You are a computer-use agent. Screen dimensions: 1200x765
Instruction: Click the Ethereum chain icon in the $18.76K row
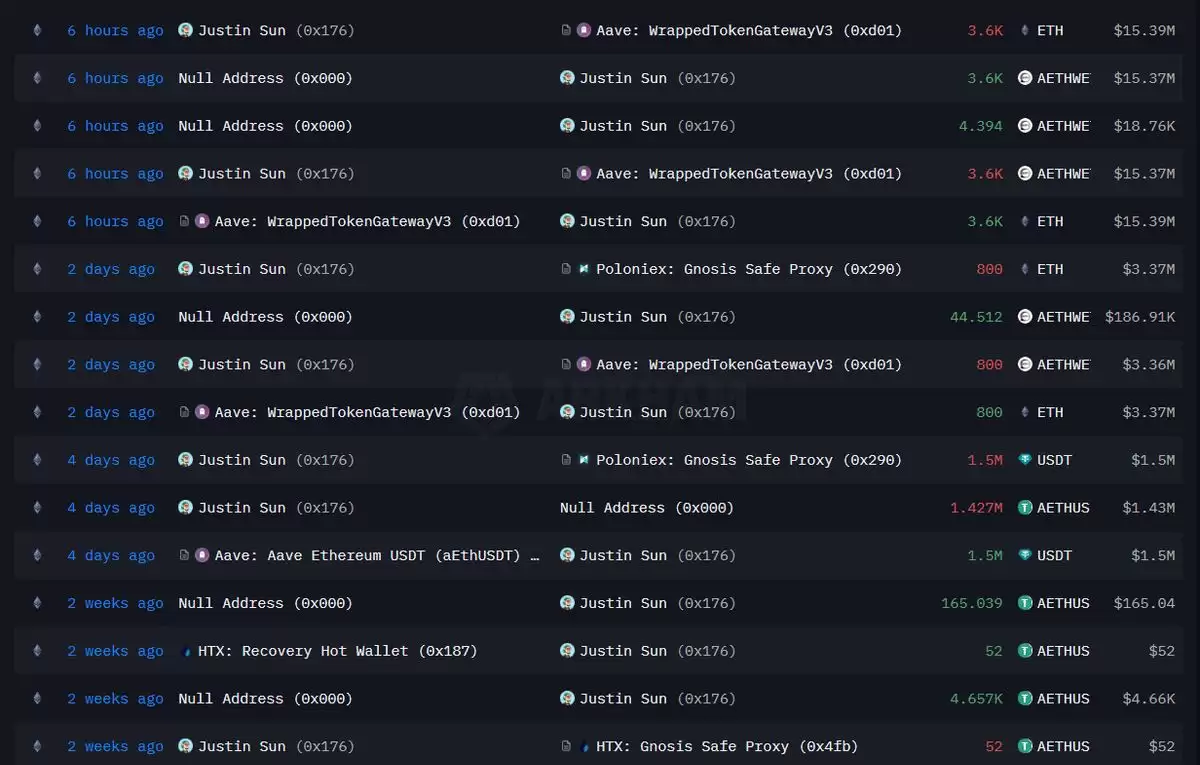[x=37, y=126]
